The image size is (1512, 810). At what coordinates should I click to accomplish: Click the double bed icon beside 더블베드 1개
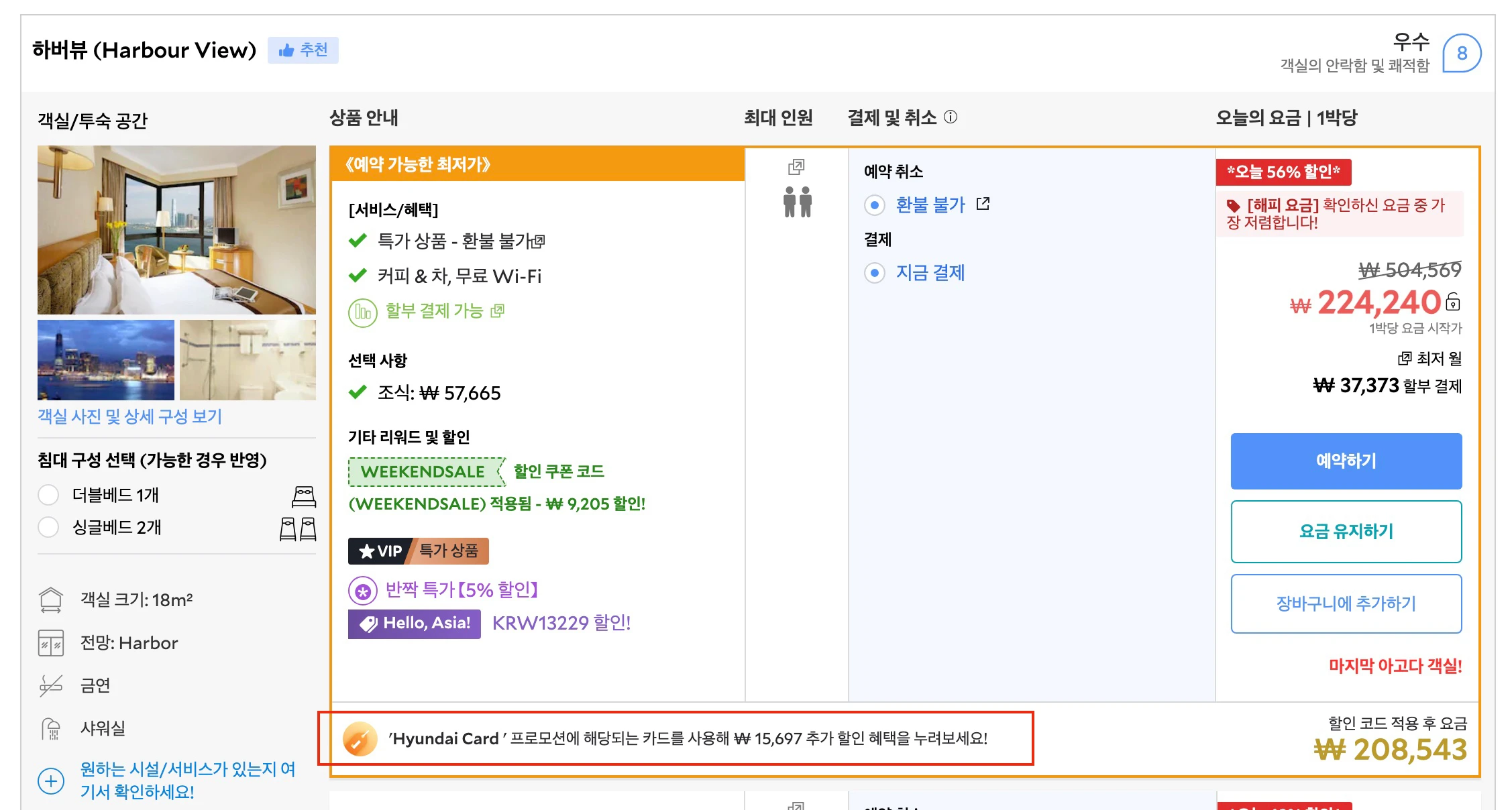[304, 495]
